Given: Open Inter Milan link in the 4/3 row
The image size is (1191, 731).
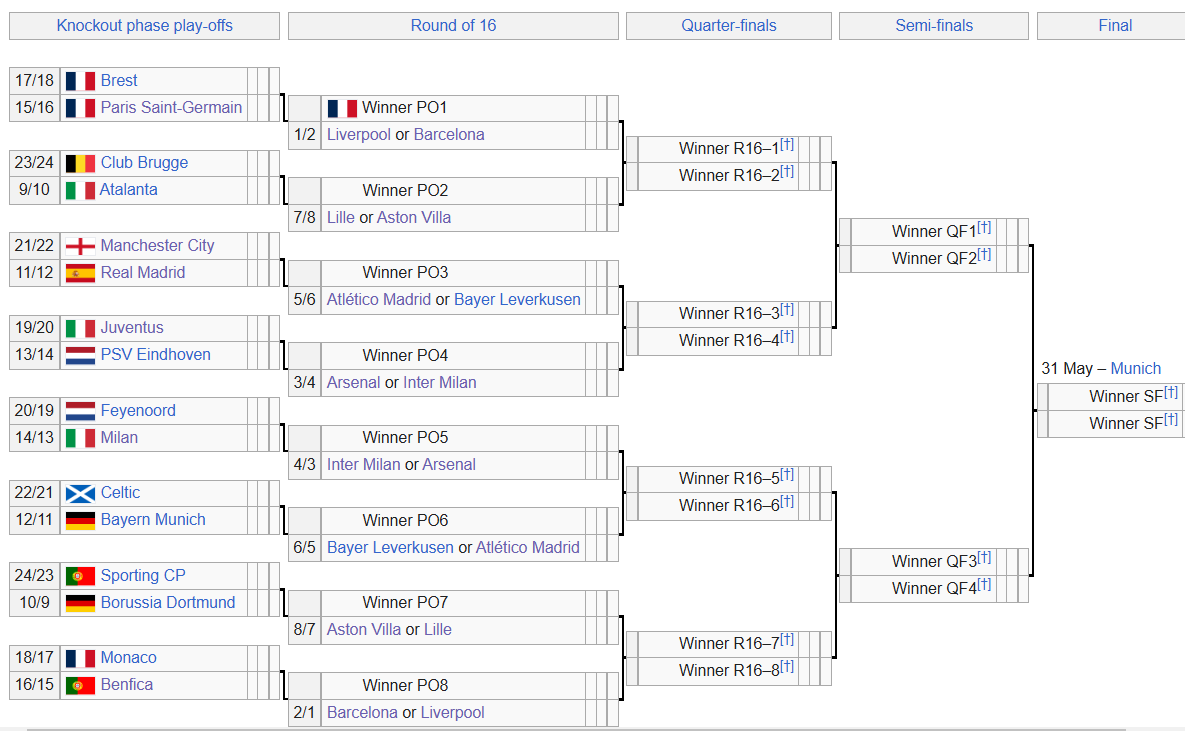Looking at the screenshot, I should [363, 465].
